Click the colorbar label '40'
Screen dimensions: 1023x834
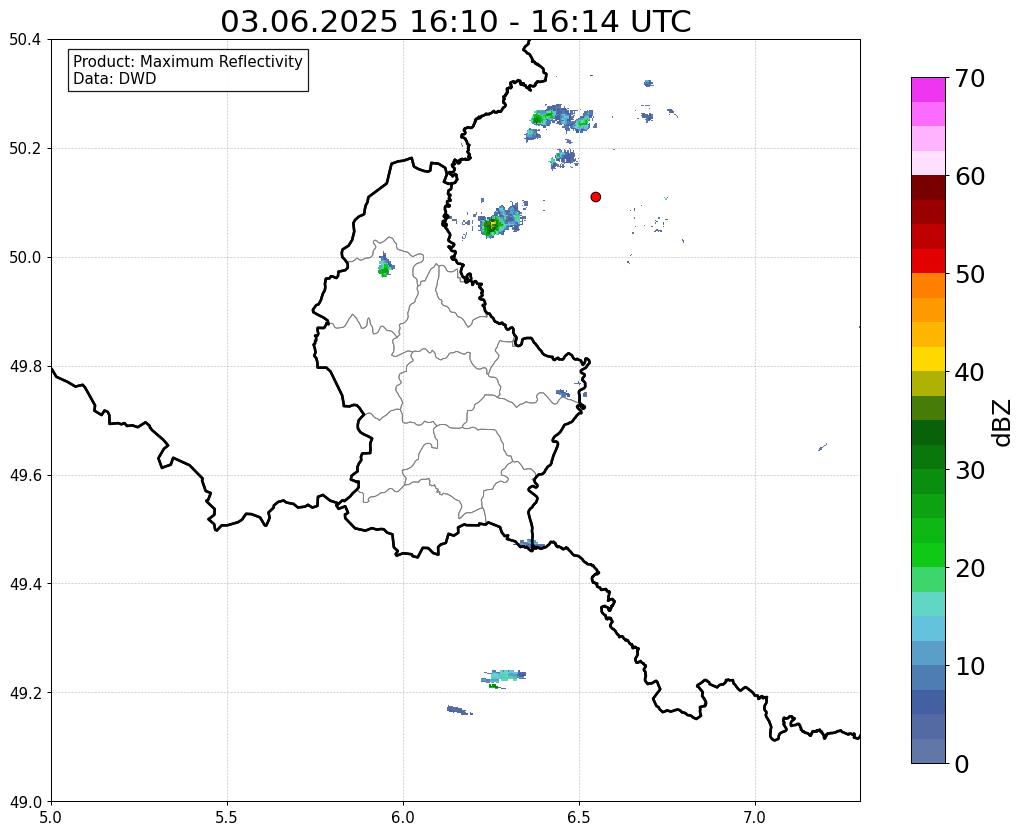[x=970, y=372]
